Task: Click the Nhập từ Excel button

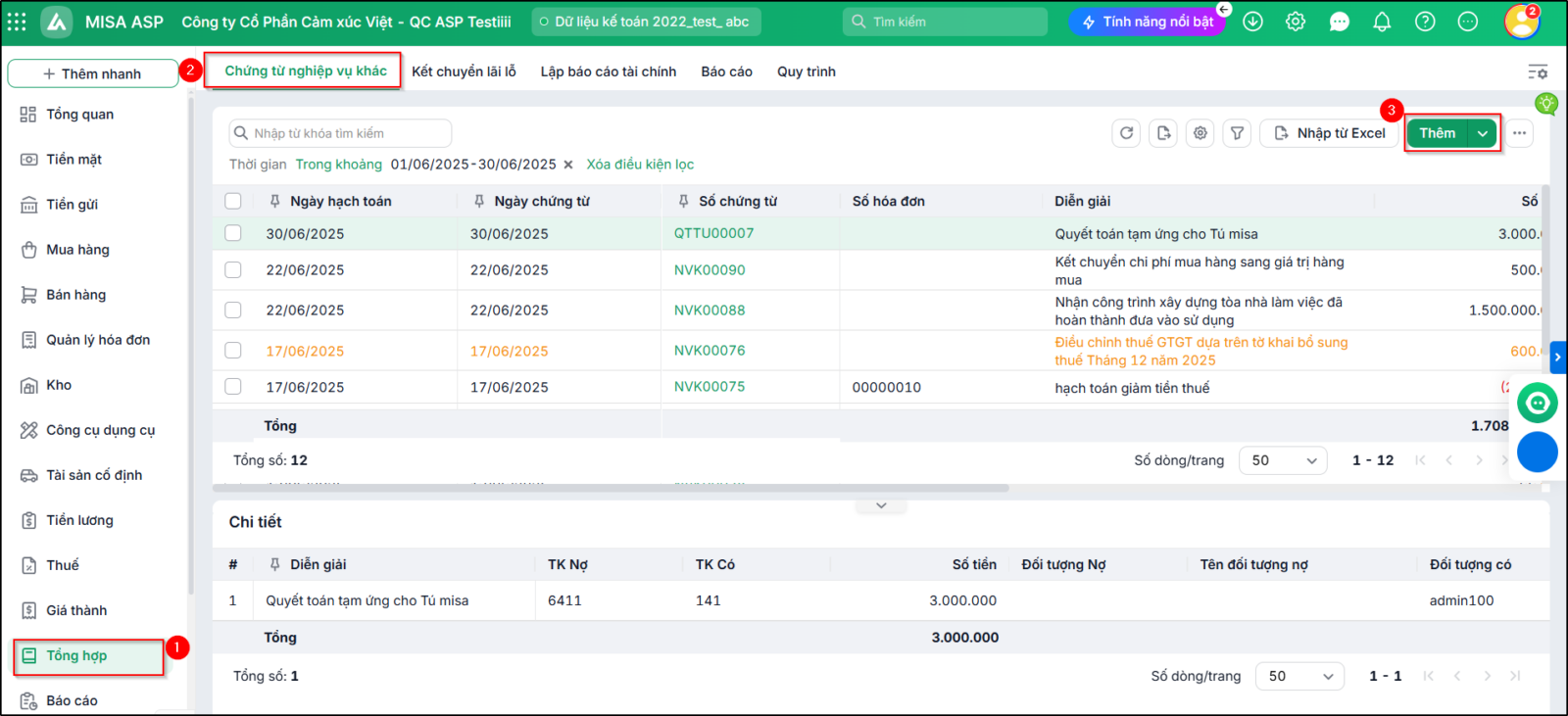Action: [1330, 133]
